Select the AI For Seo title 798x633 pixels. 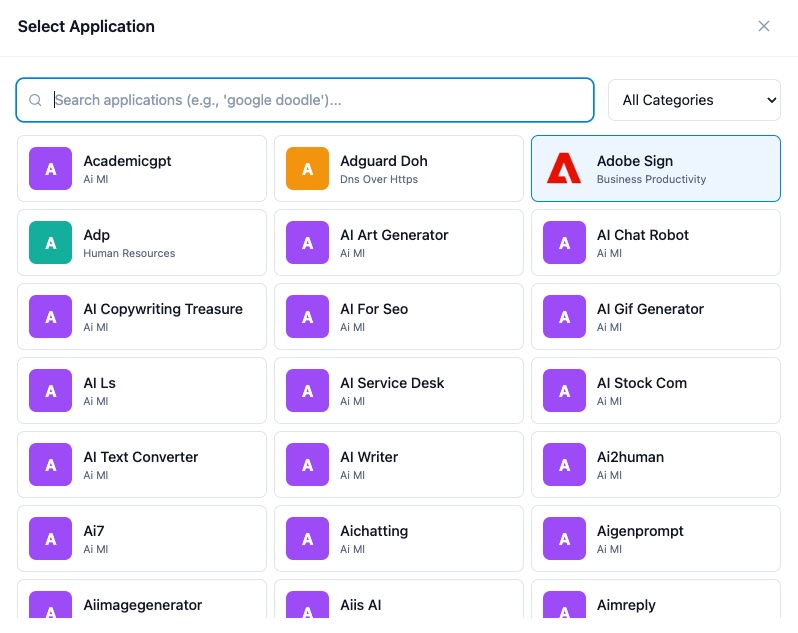point(374,309)
